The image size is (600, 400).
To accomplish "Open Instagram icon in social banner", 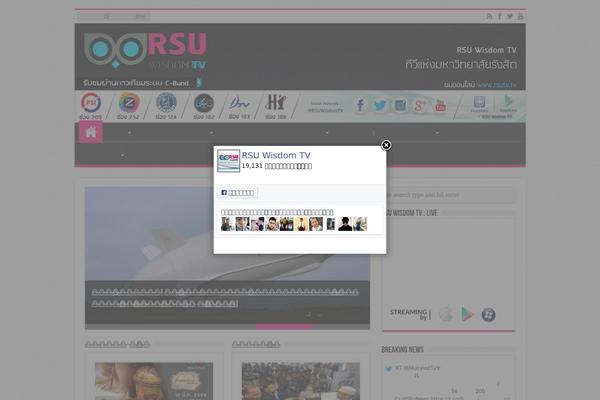I will (x=400, y=105).
